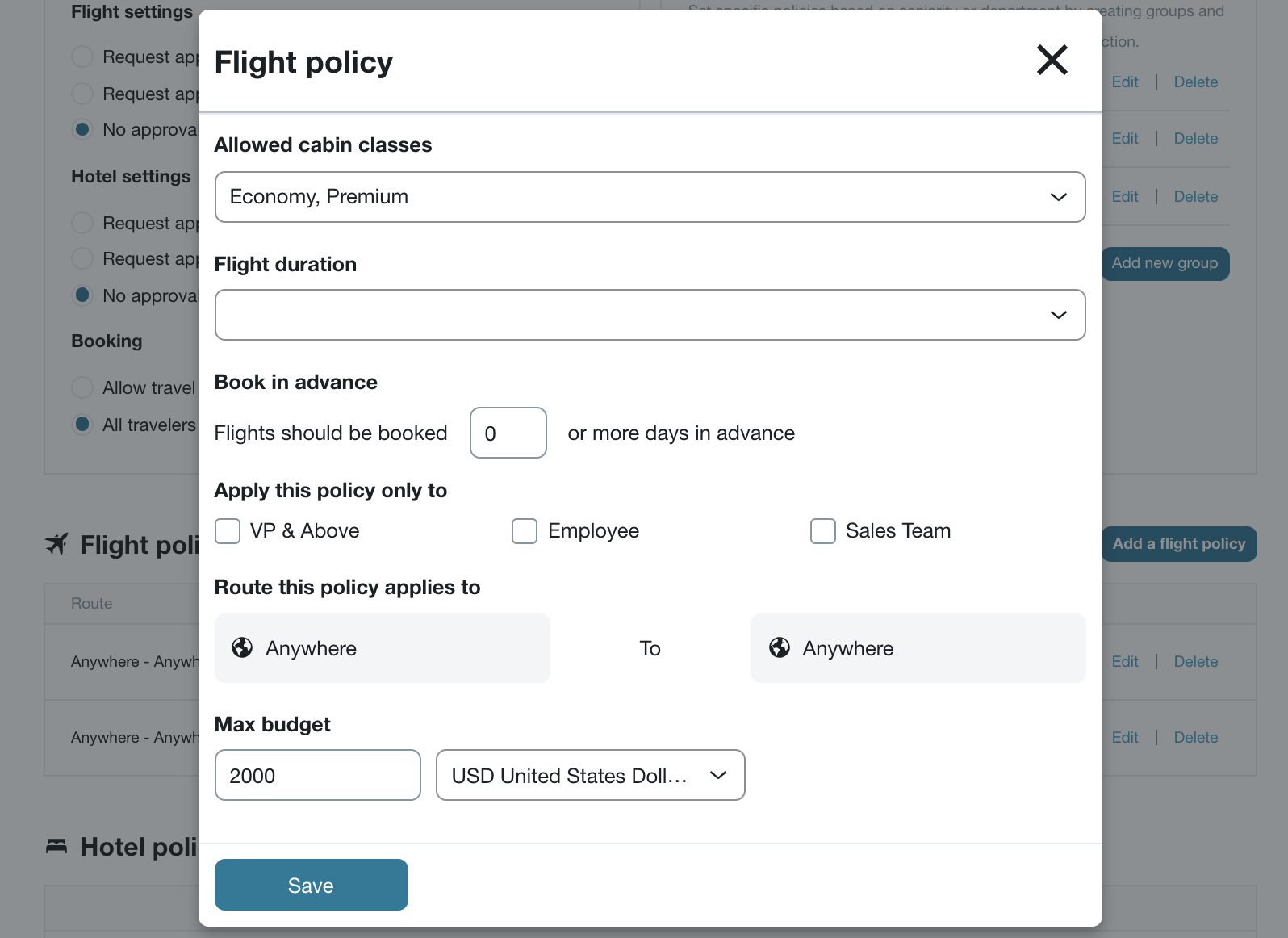Click the Max budget amount field
The height and width of the screenshot is (938, 1288).
pos(317,775)
